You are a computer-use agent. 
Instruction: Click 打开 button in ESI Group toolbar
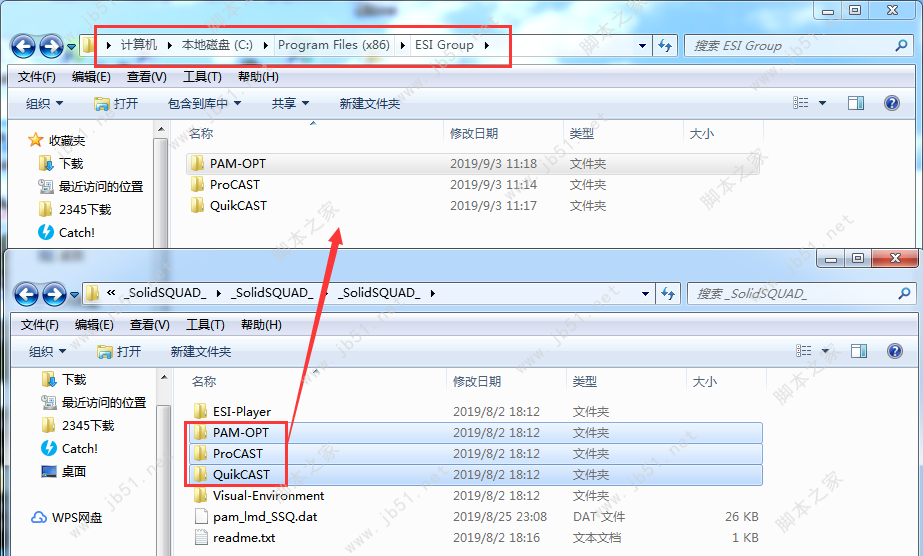click(x=116, y=104)
